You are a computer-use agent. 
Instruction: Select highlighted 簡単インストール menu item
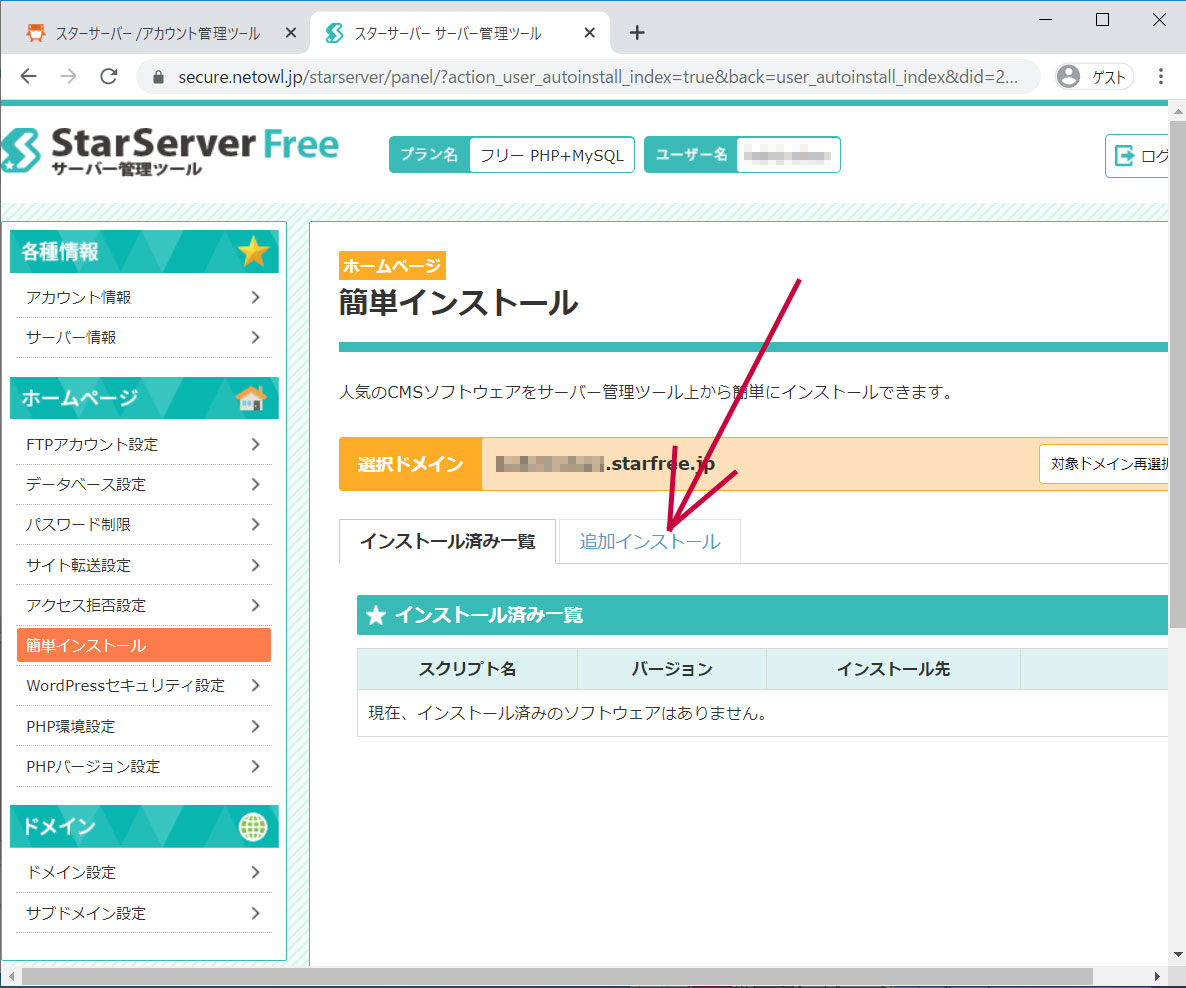click(x=144, y=645)
